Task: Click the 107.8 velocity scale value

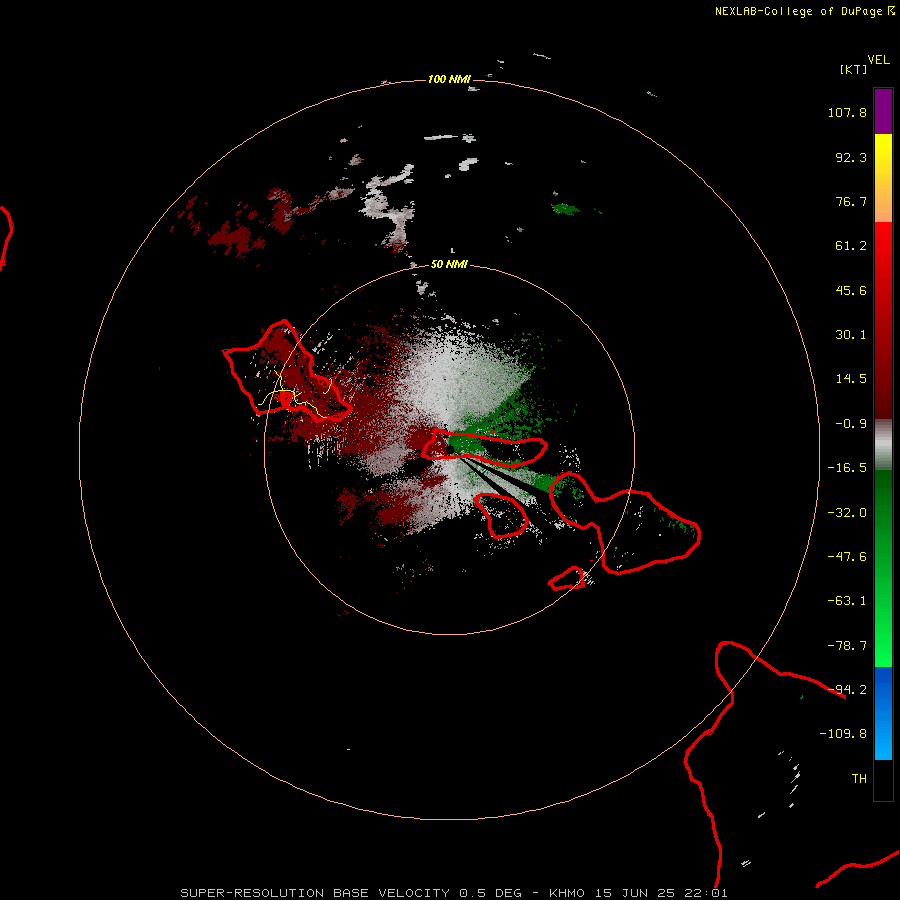Action: coord(847,112)
